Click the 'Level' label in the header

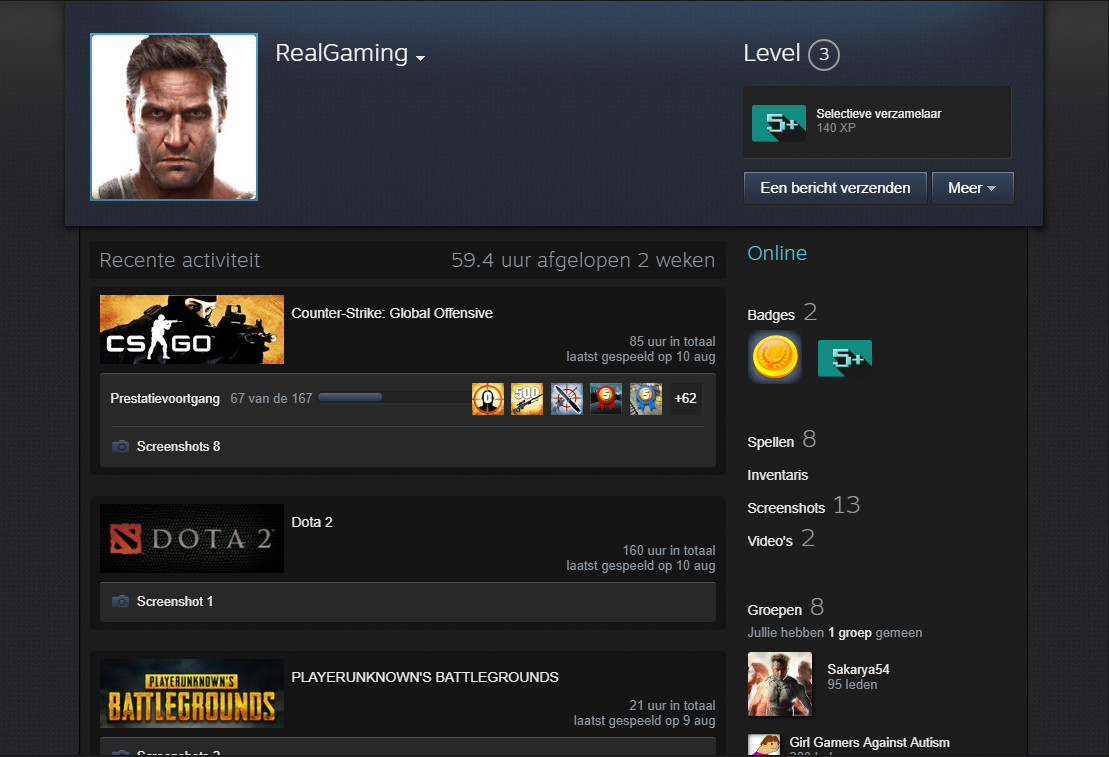pos(772,53)
